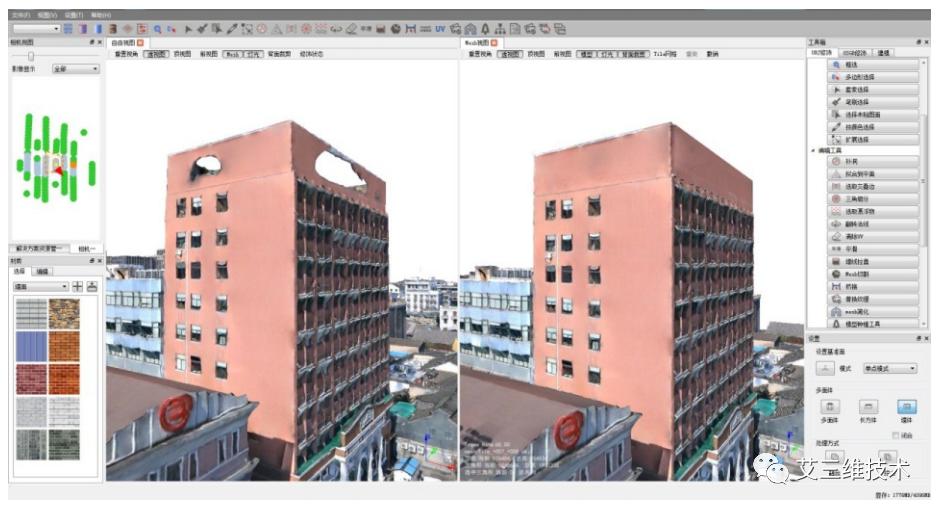The width and height of the screenshot is (941, 511).
Task: Click the eyedropper color-select toolbar icon
Action: click(232, 28)
